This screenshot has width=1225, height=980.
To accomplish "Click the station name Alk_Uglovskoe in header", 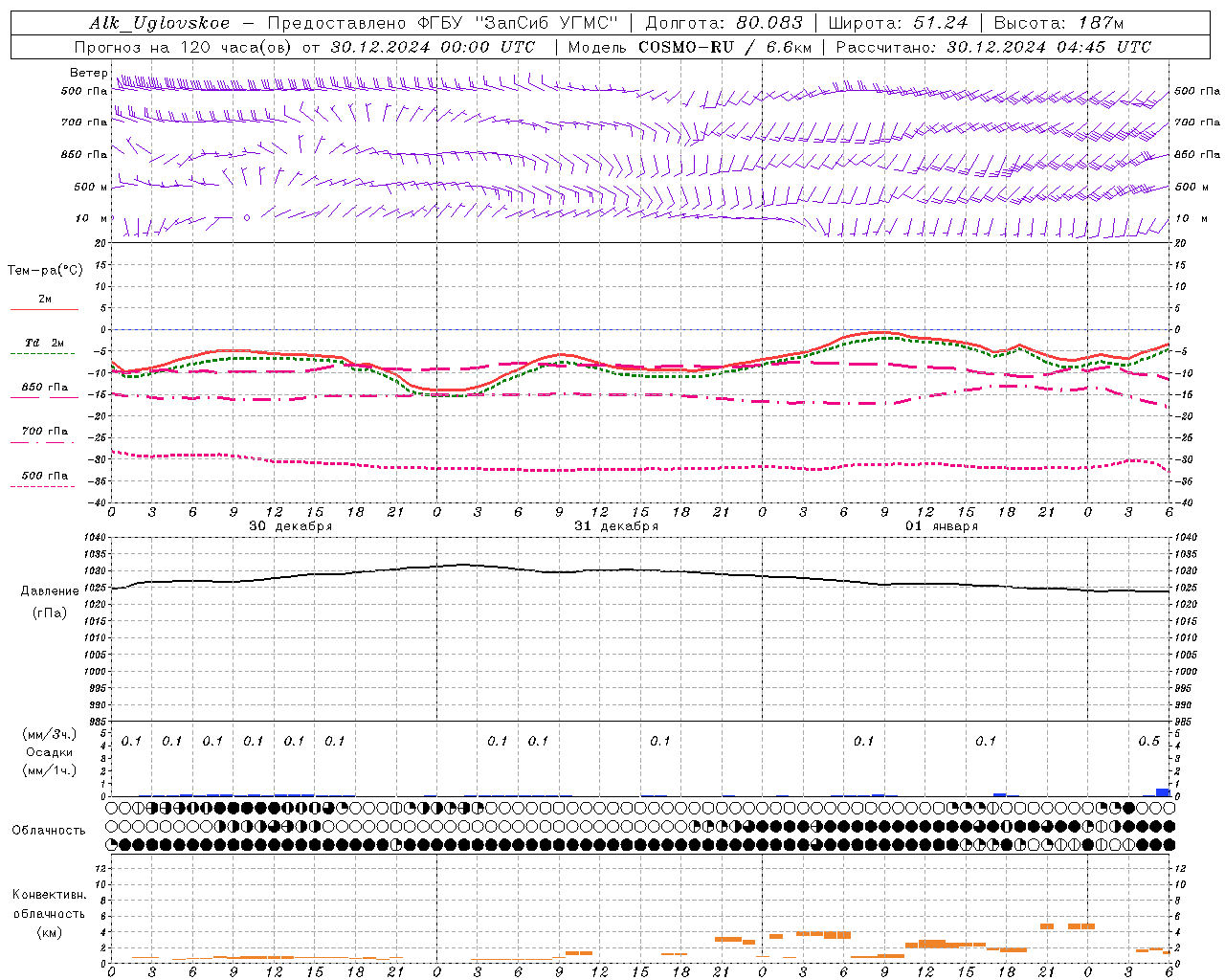I will point(160,23).
